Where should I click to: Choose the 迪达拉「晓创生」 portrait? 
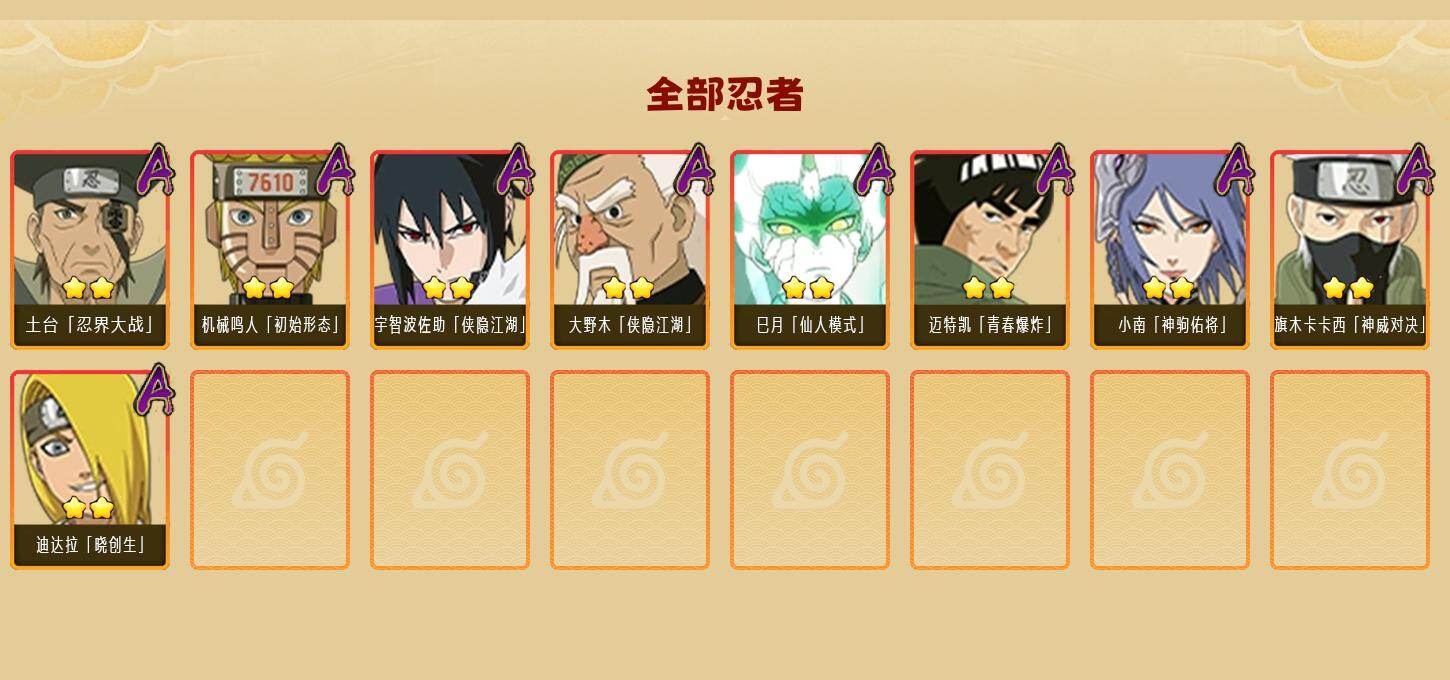pos(90,470)
